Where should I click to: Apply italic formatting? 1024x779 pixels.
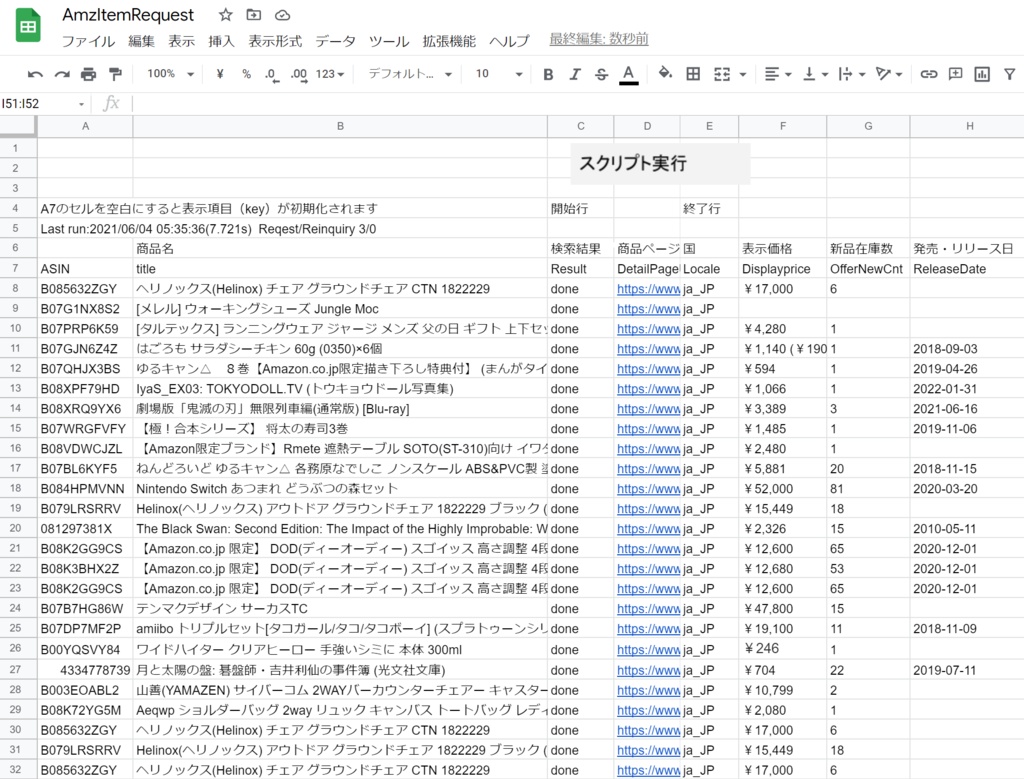pyautogui.click(x=575, y=74)
